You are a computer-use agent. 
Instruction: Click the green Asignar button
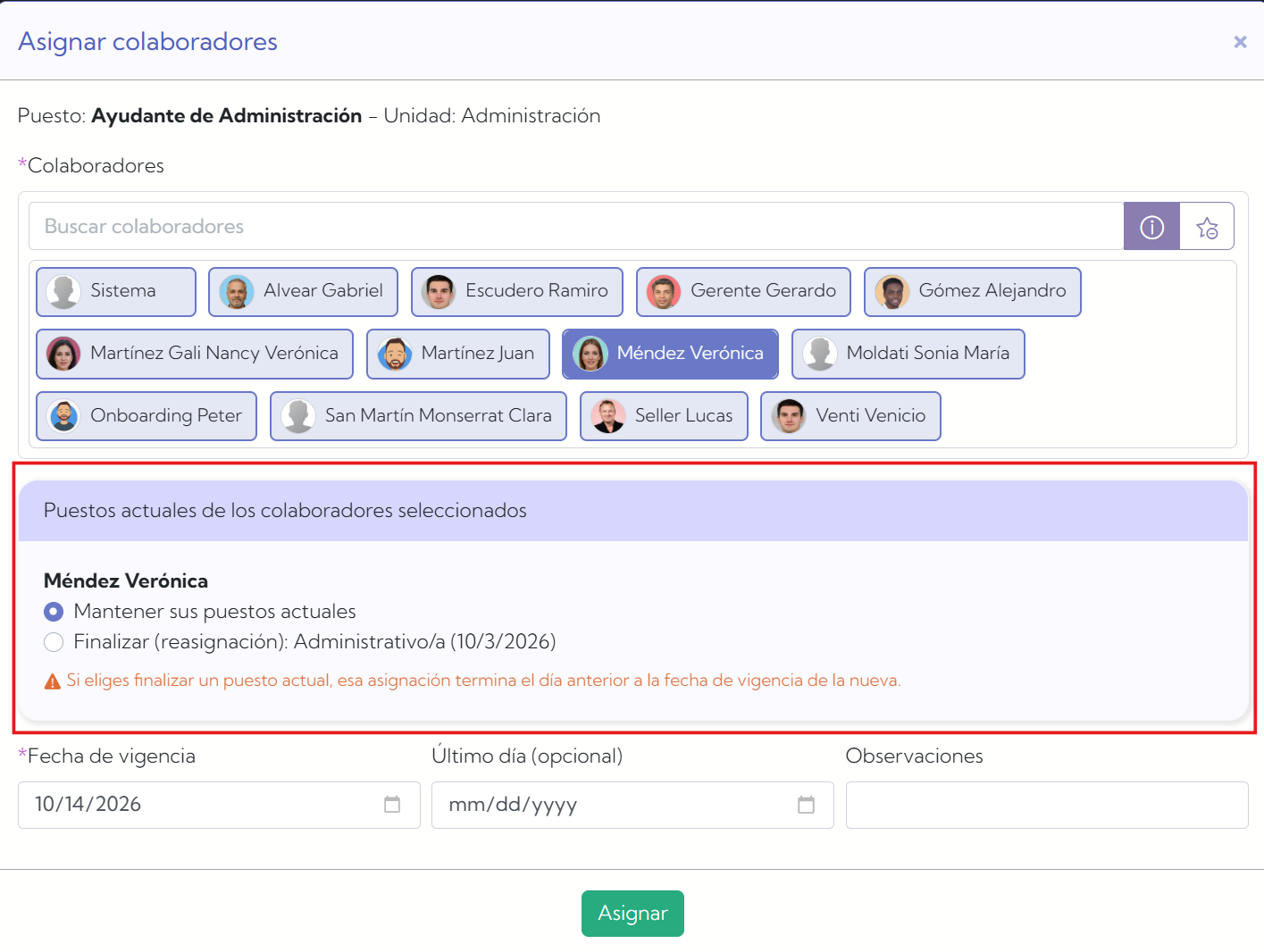[632, 914]
